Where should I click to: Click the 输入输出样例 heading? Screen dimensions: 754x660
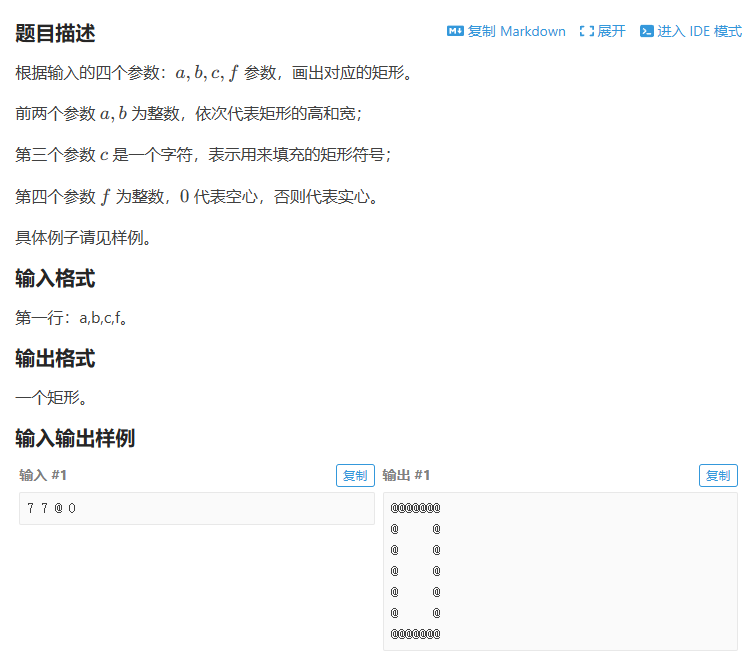coord(75,438)
